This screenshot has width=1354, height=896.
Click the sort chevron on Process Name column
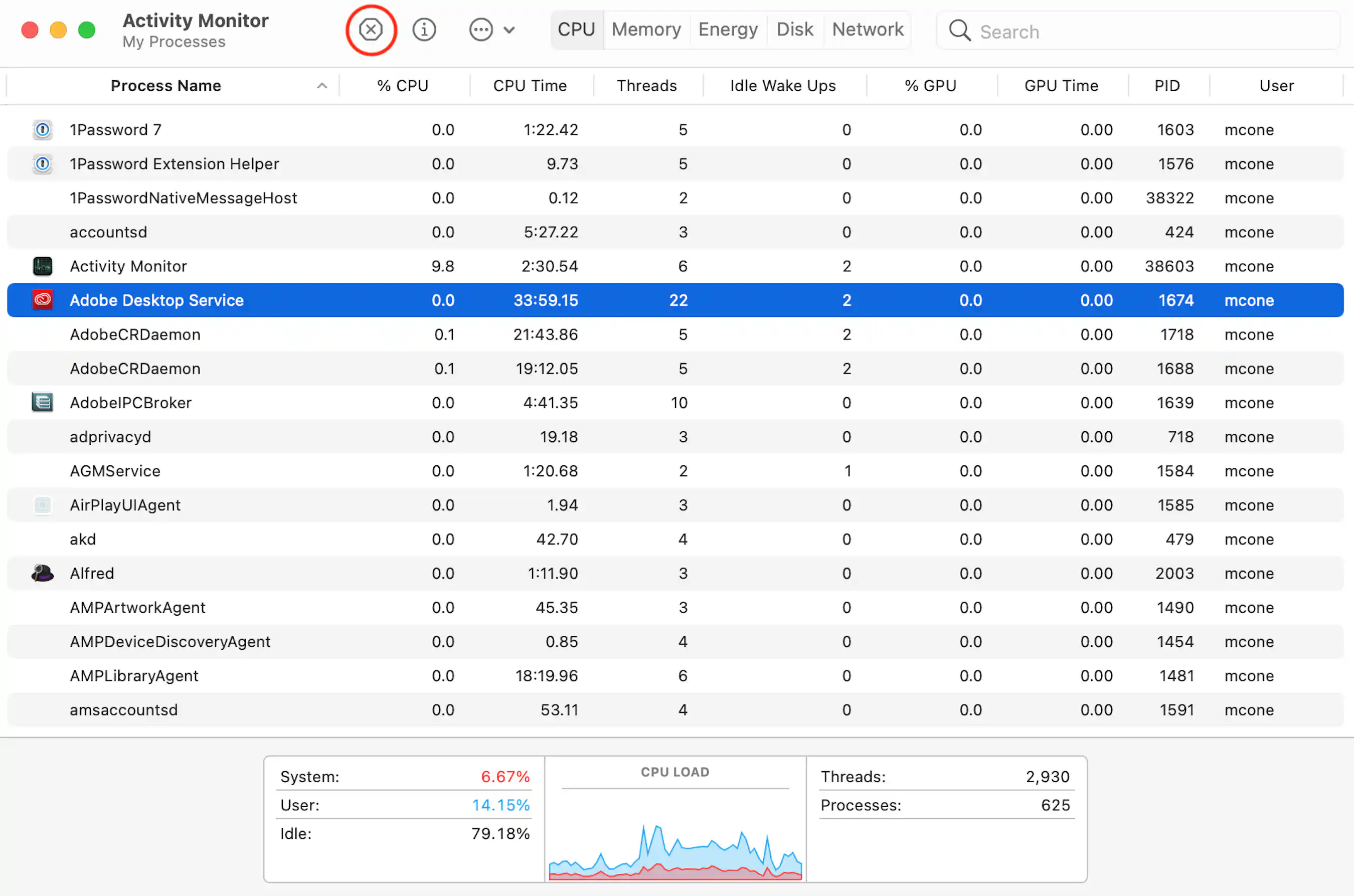click(x=322, y=86)
